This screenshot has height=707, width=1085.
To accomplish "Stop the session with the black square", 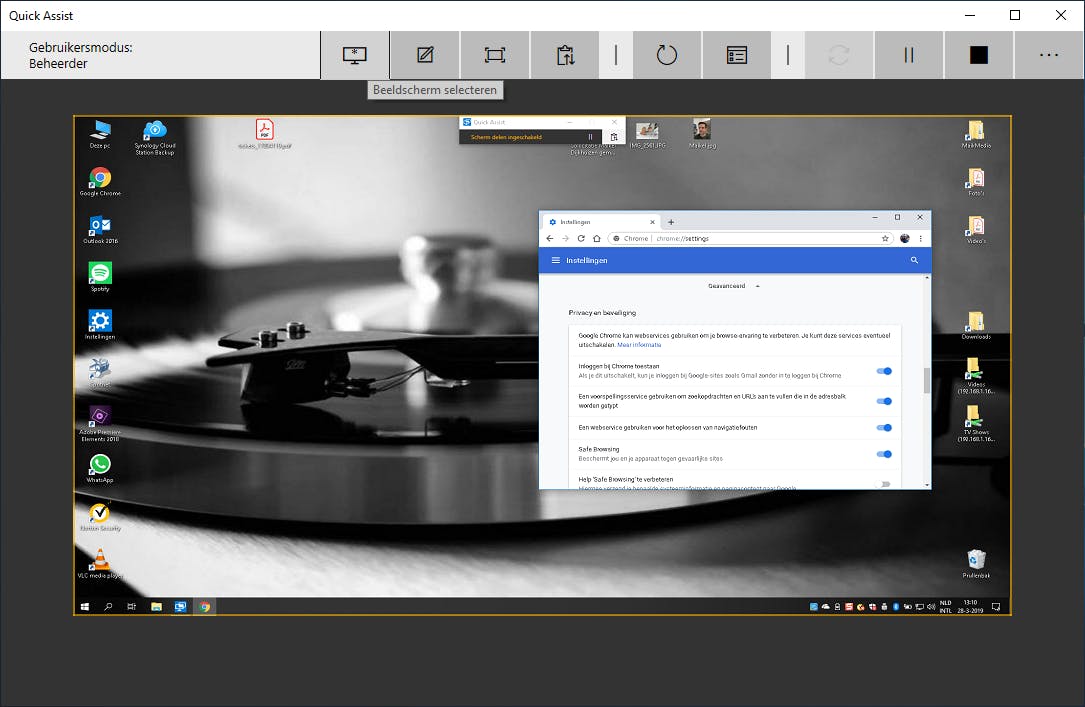I will pyautogui.click(x=979, y=56).
